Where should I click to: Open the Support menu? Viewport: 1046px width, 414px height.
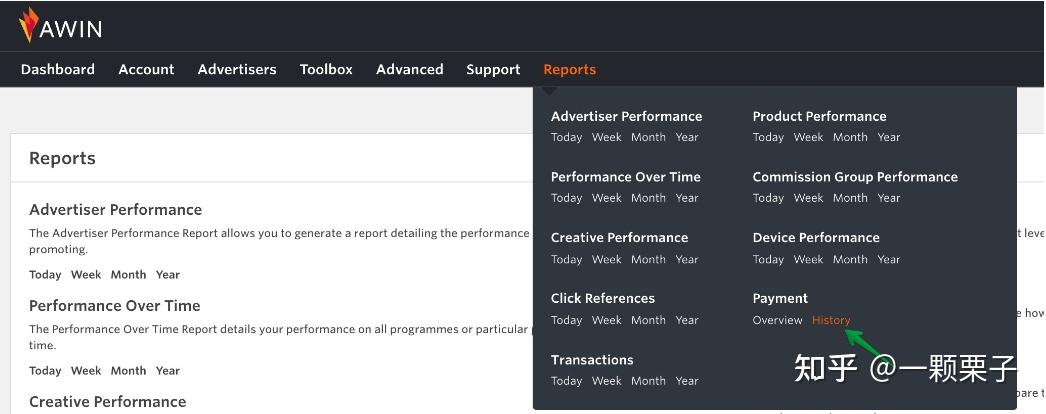tap(493, 70)
